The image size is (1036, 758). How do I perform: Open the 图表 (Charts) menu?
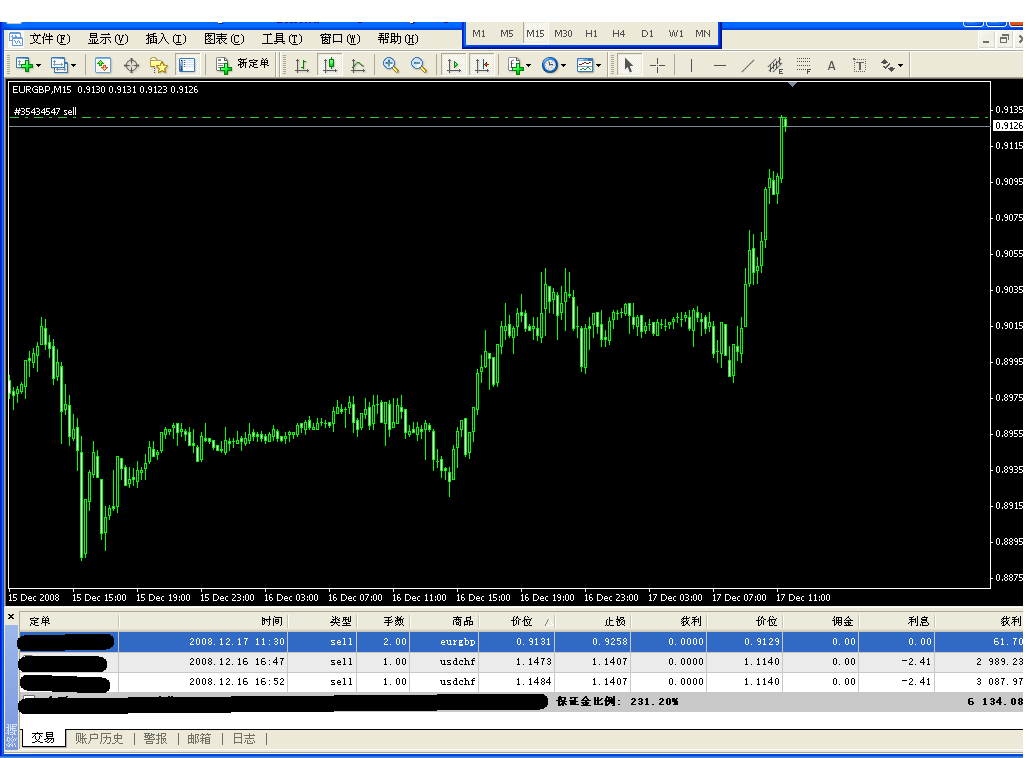(223, 39)
